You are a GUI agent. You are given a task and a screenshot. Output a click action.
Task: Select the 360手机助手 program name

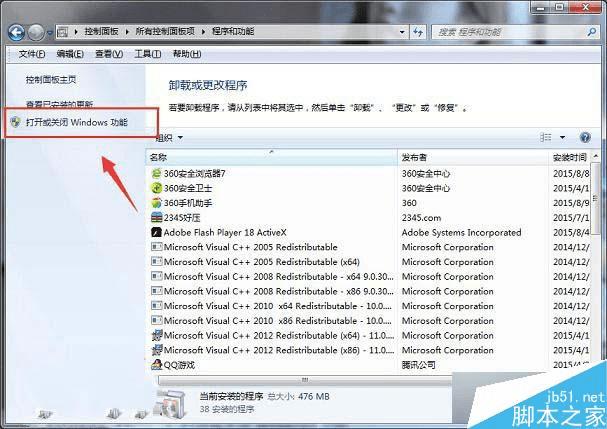pyautogui.click(x=188, y=203)
